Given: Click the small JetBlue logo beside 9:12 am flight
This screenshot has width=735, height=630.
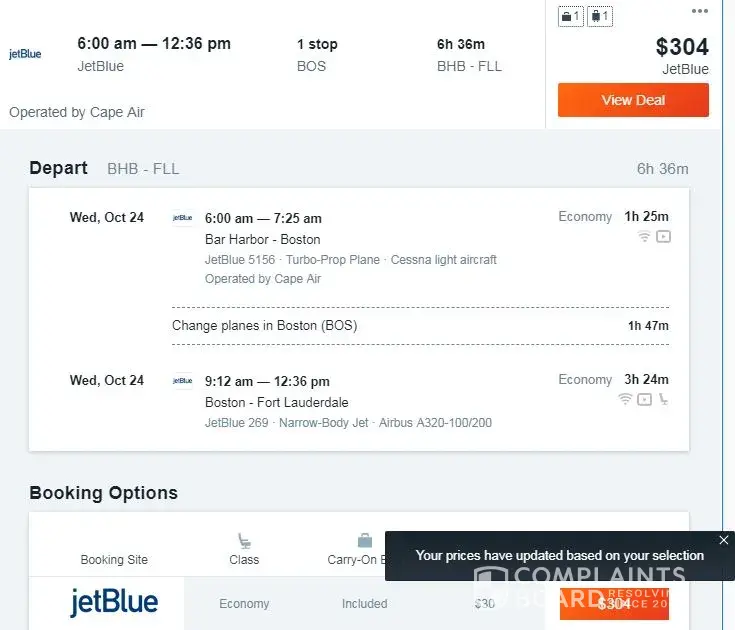Looking at the screenshot, I should [182, 380].
